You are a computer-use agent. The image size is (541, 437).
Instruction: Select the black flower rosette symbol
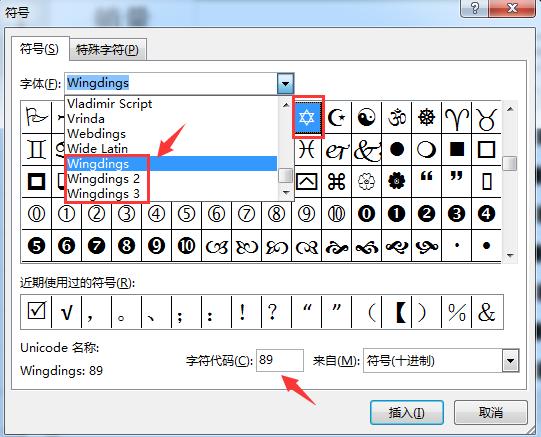[x=396, y=181]
